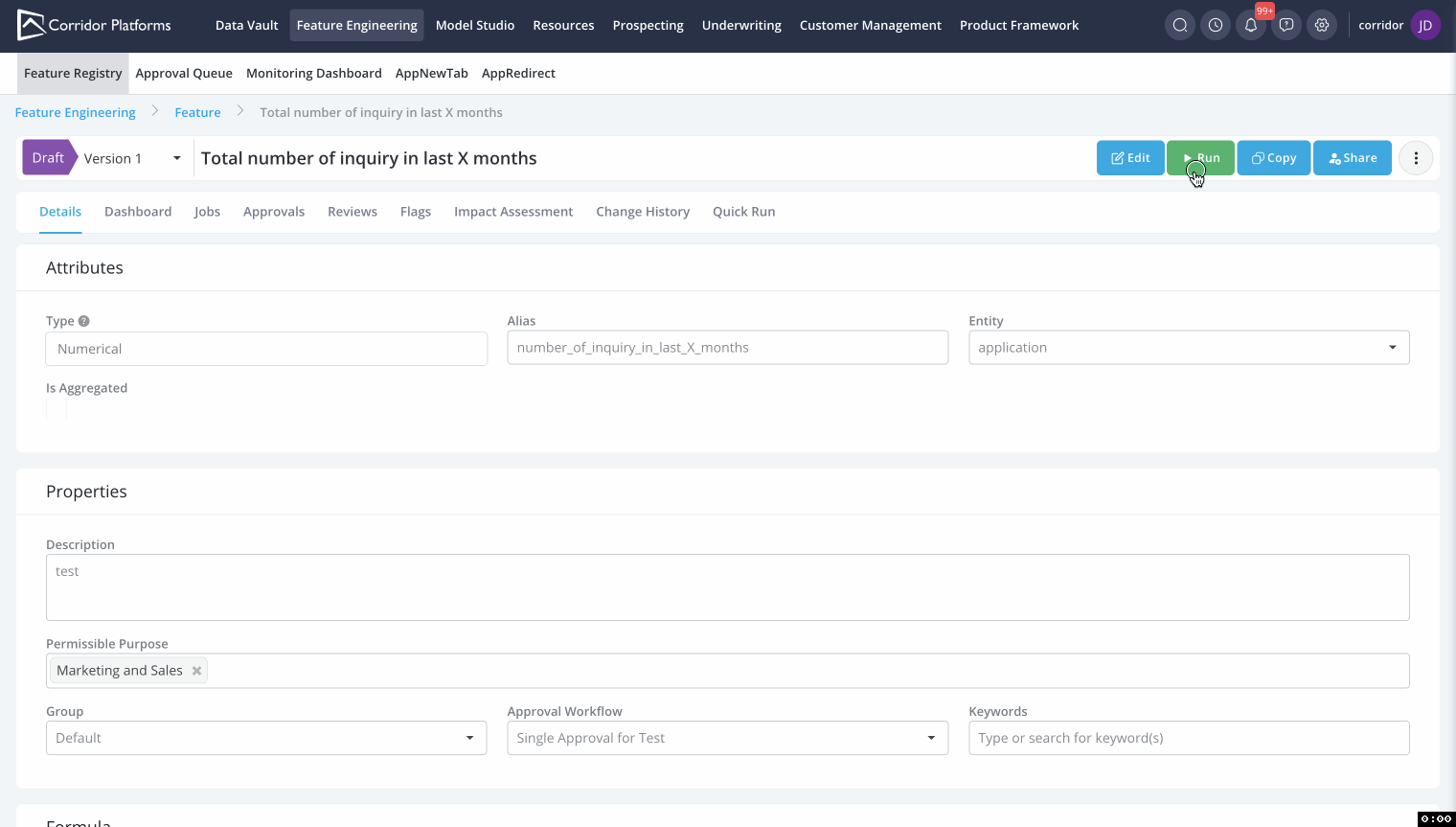Open the search icon in top bar
Image resolution: width=1456 pixels, height=827 pixels.
[1180, 26]
